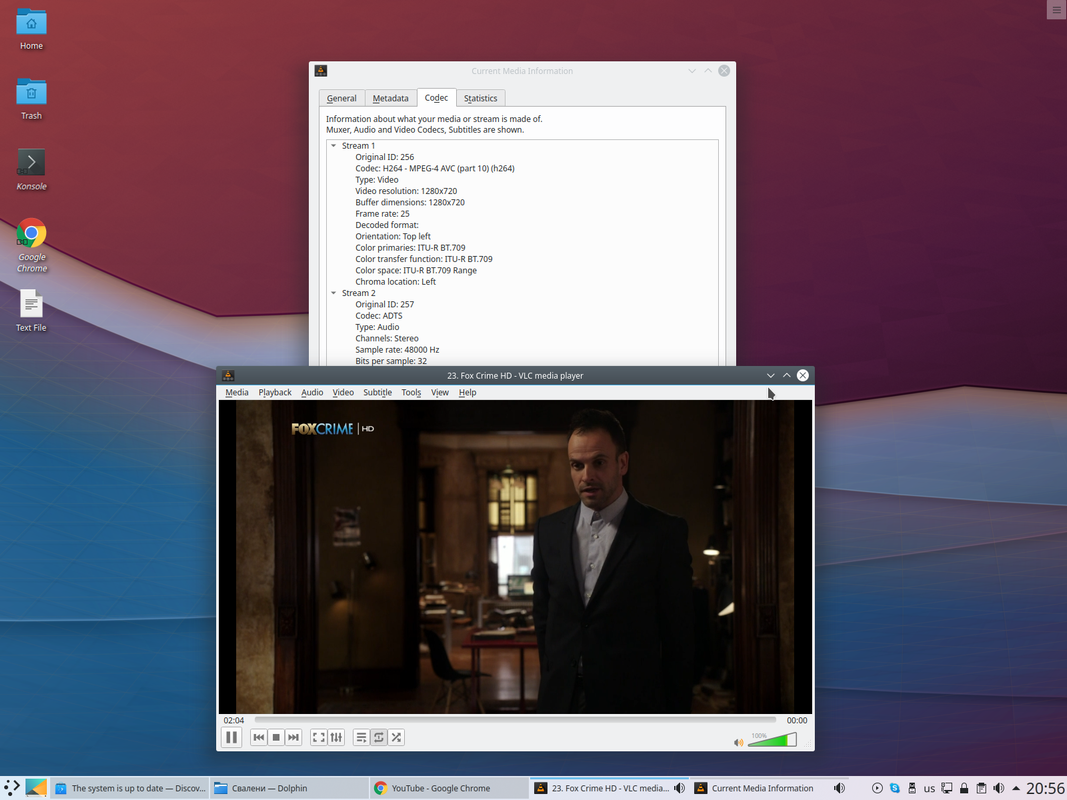Adjust the VLC volume slider
Viewport: 1067px width, 800px height.
pyautogui.click(x=772, y=739)
